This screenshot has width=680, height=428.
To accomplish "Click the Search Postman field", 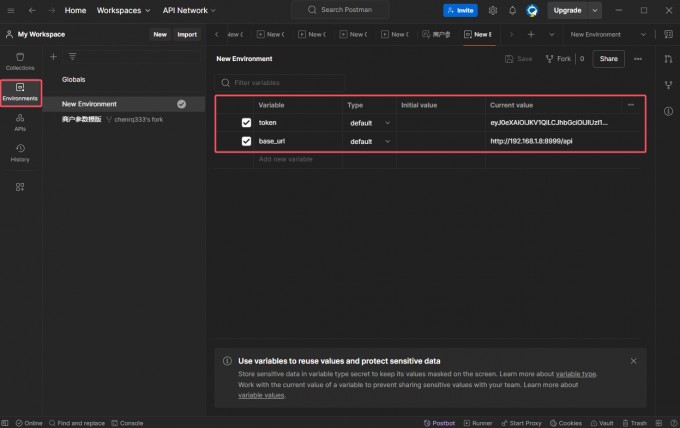I will click(x=340, y=10).
